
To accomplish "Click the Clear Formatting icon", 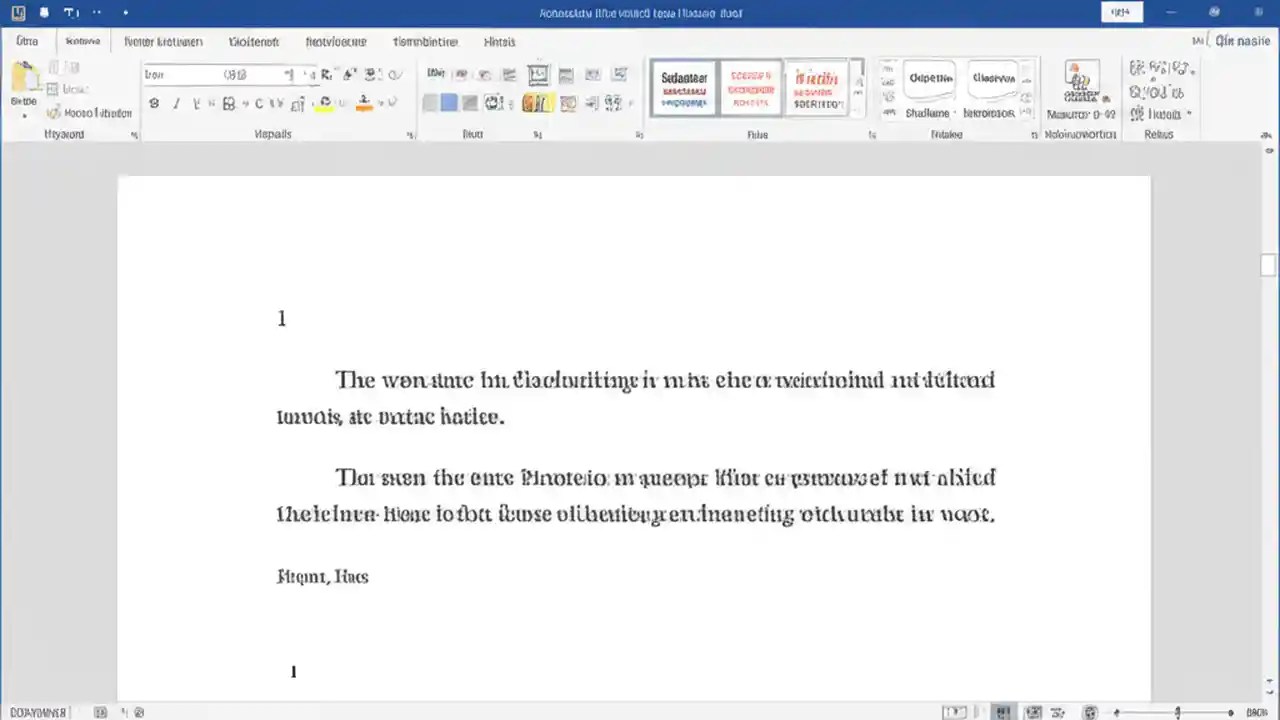I will (396, 74).
